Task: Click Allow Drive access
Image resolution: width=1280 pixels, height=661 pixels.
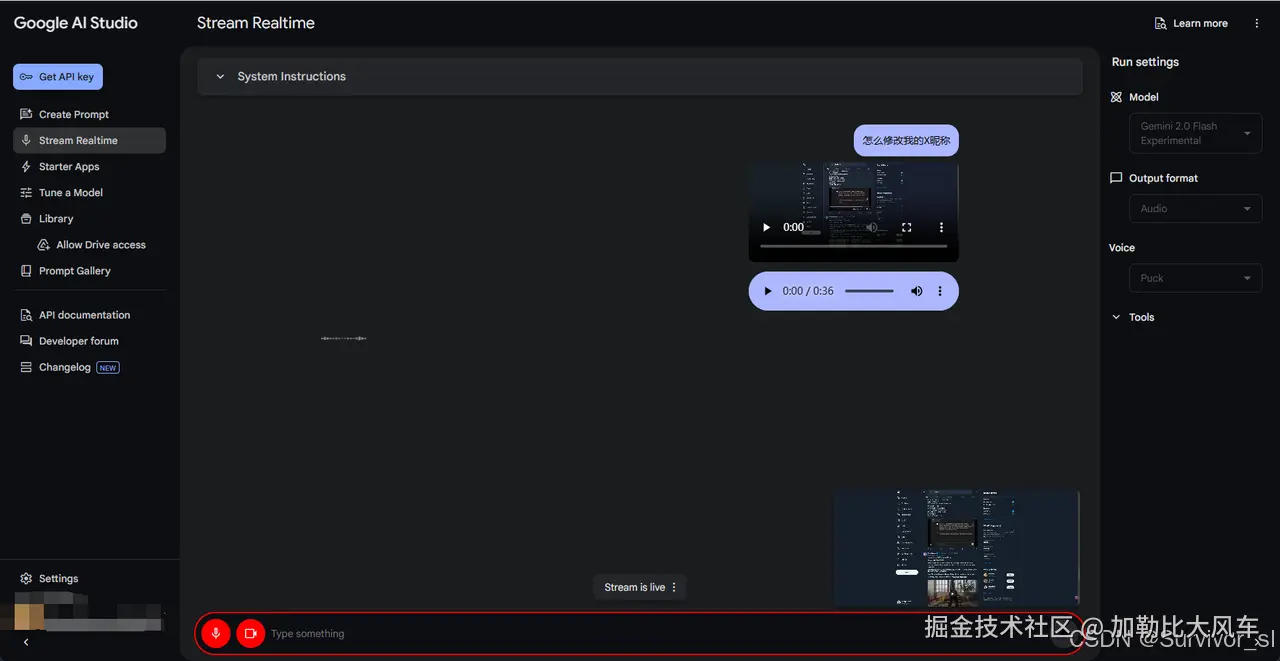Action: 100,245
